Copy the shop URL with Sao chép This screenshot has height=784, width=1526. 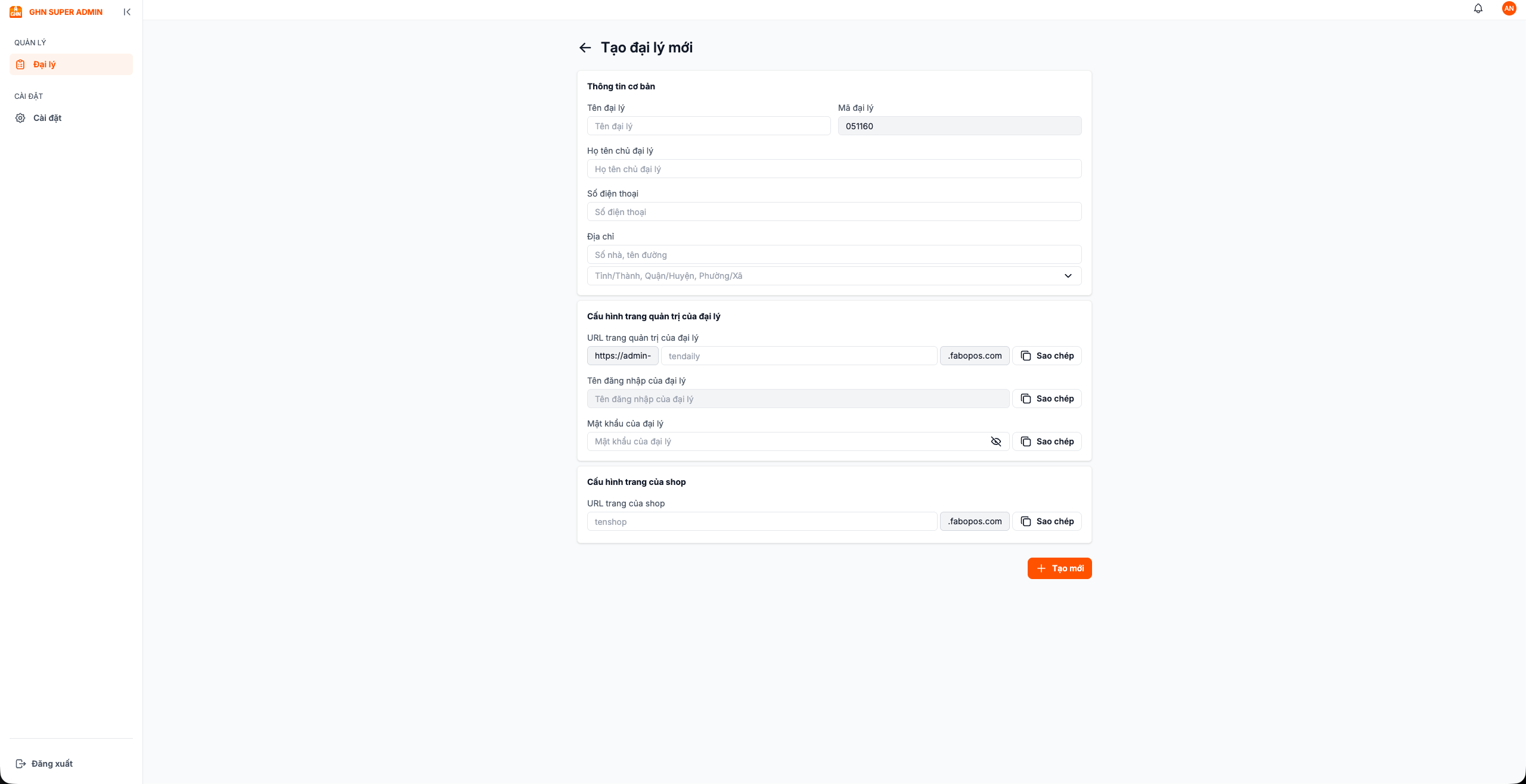point(1047,521)
